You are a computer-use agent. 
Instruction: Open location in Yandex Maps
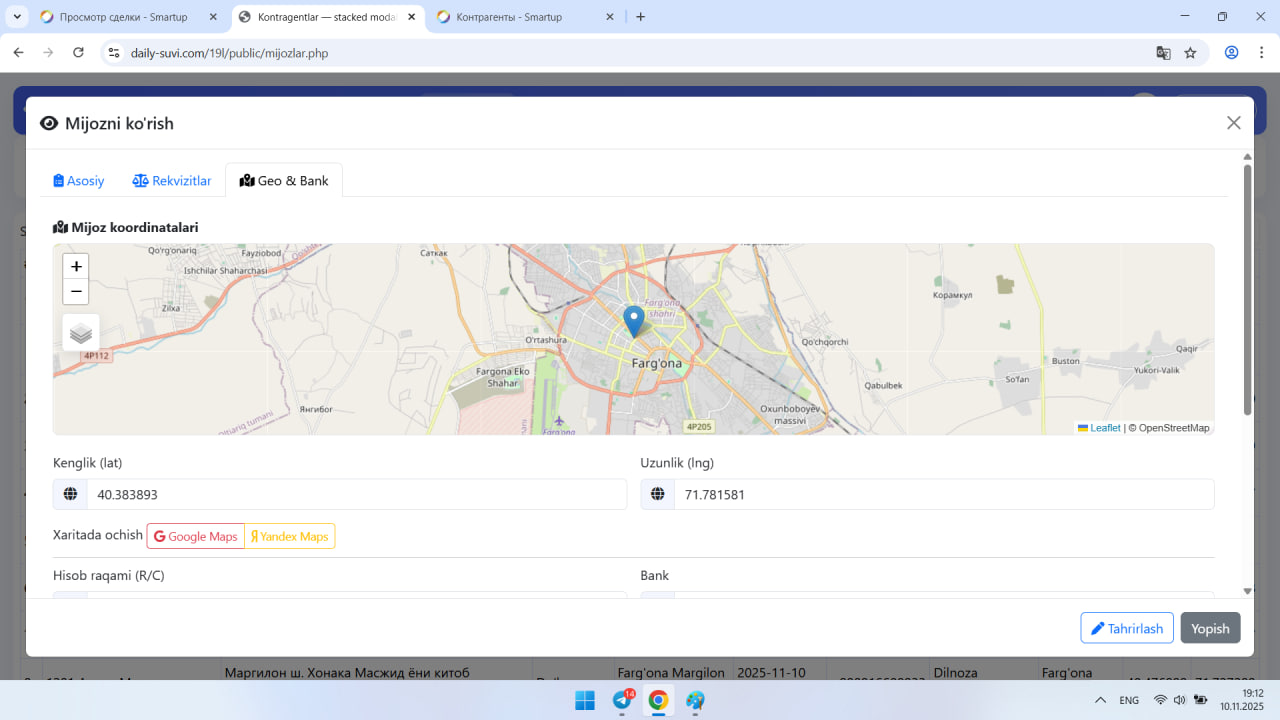point(290,537)
